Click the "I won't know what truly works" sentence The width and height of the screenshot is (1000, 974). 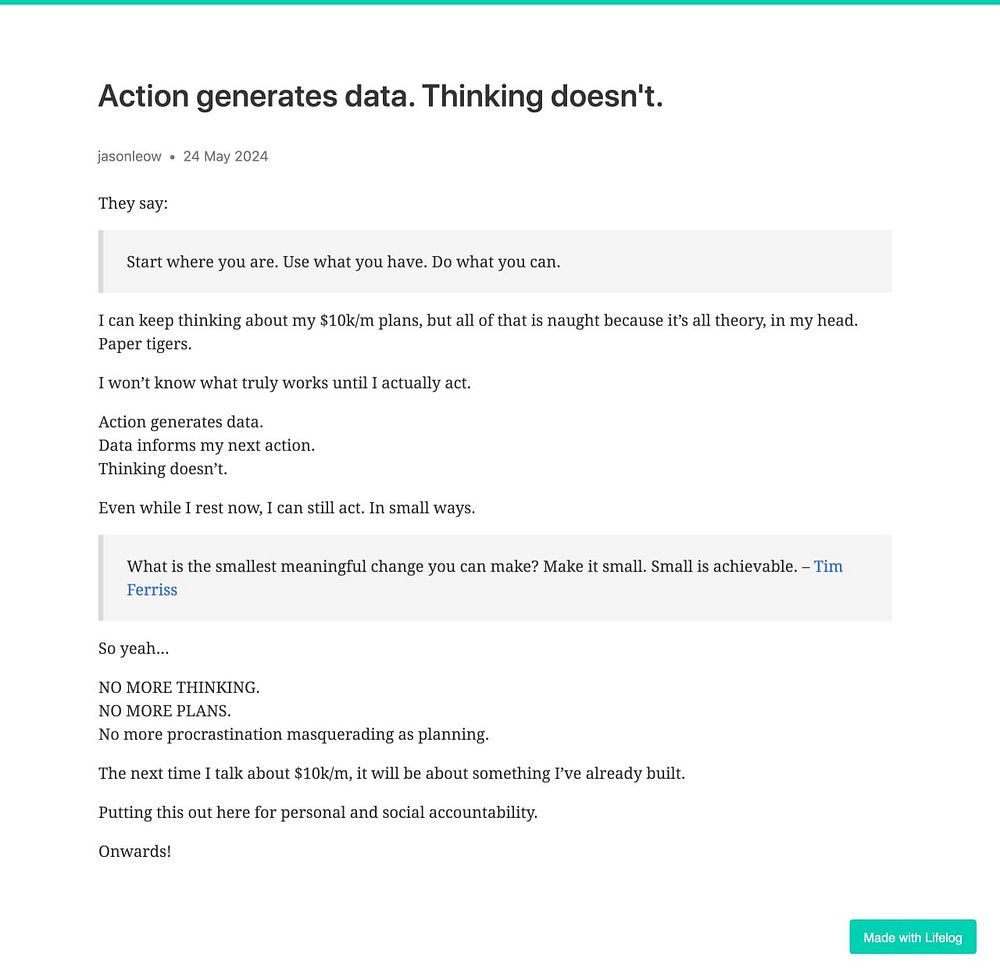(x=284, y=383)
